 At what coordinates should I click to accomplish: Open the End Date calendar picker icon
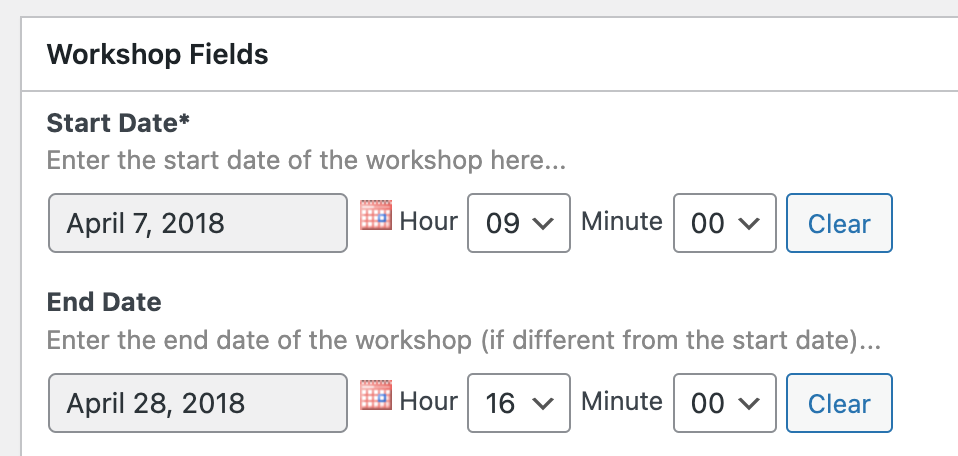click(376, 395)
